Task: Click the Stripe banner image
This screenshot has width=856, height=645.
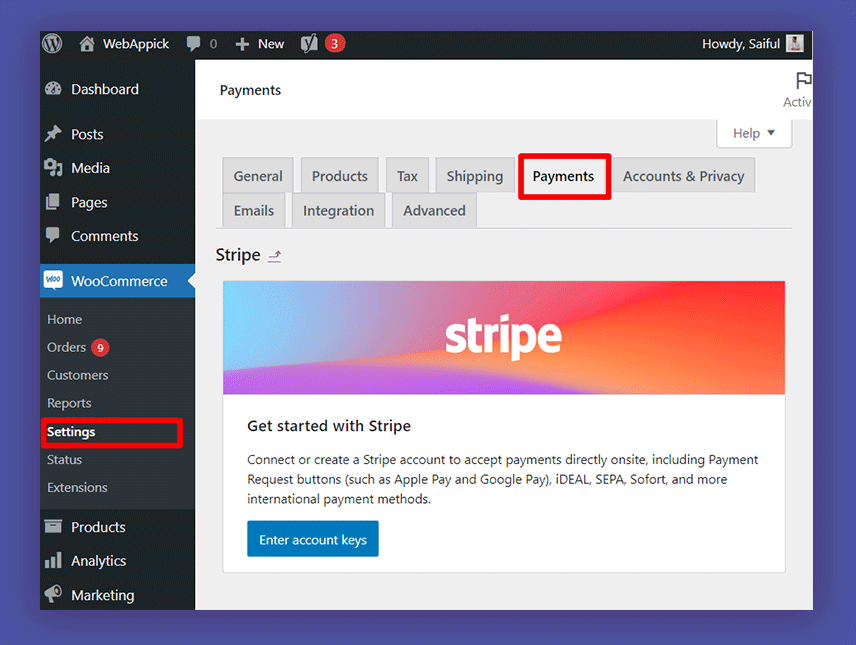Action: (x=504, y=338)
